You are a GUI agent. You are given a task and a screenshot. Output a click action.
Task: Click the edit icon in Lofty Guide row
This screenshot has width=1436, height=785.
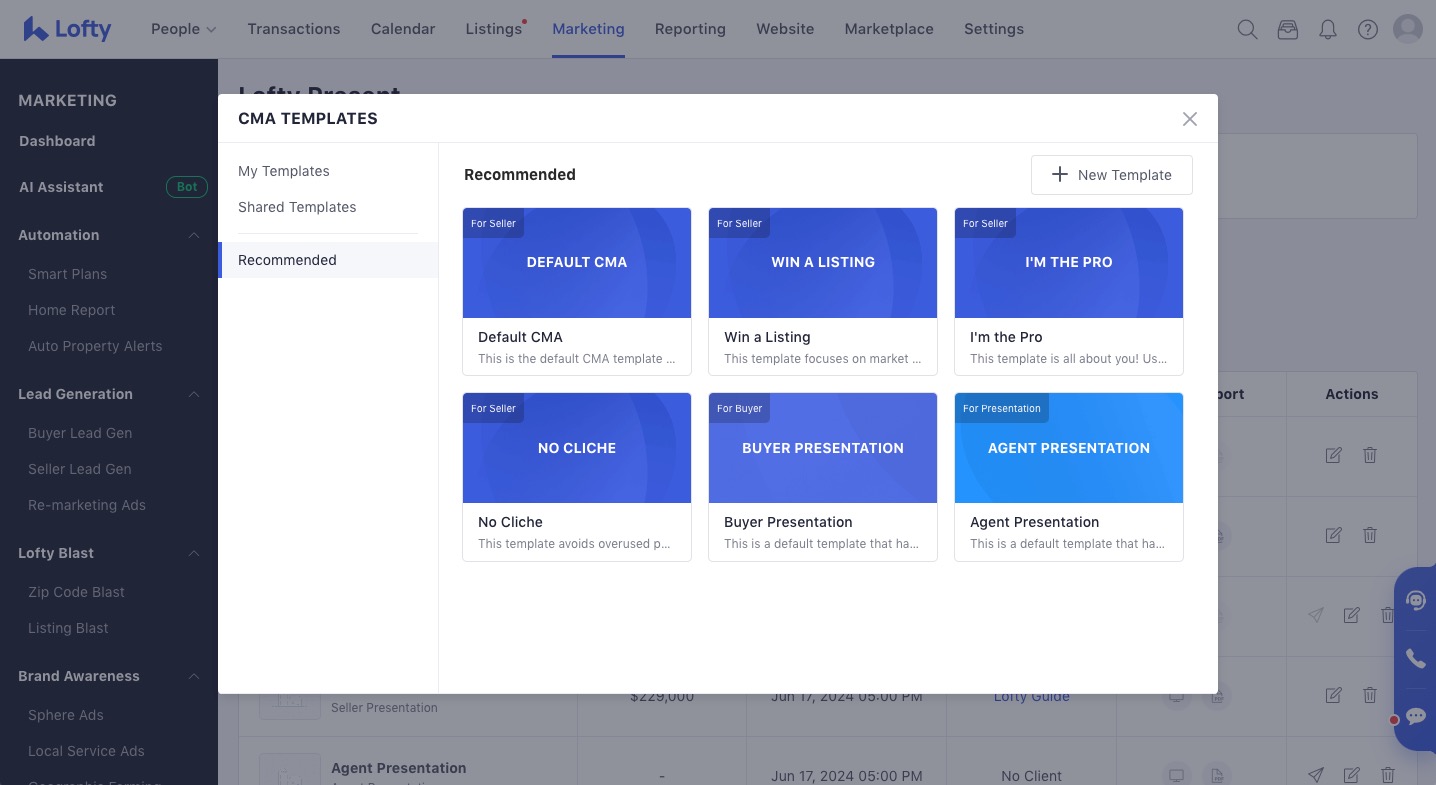click(1333, 695)
